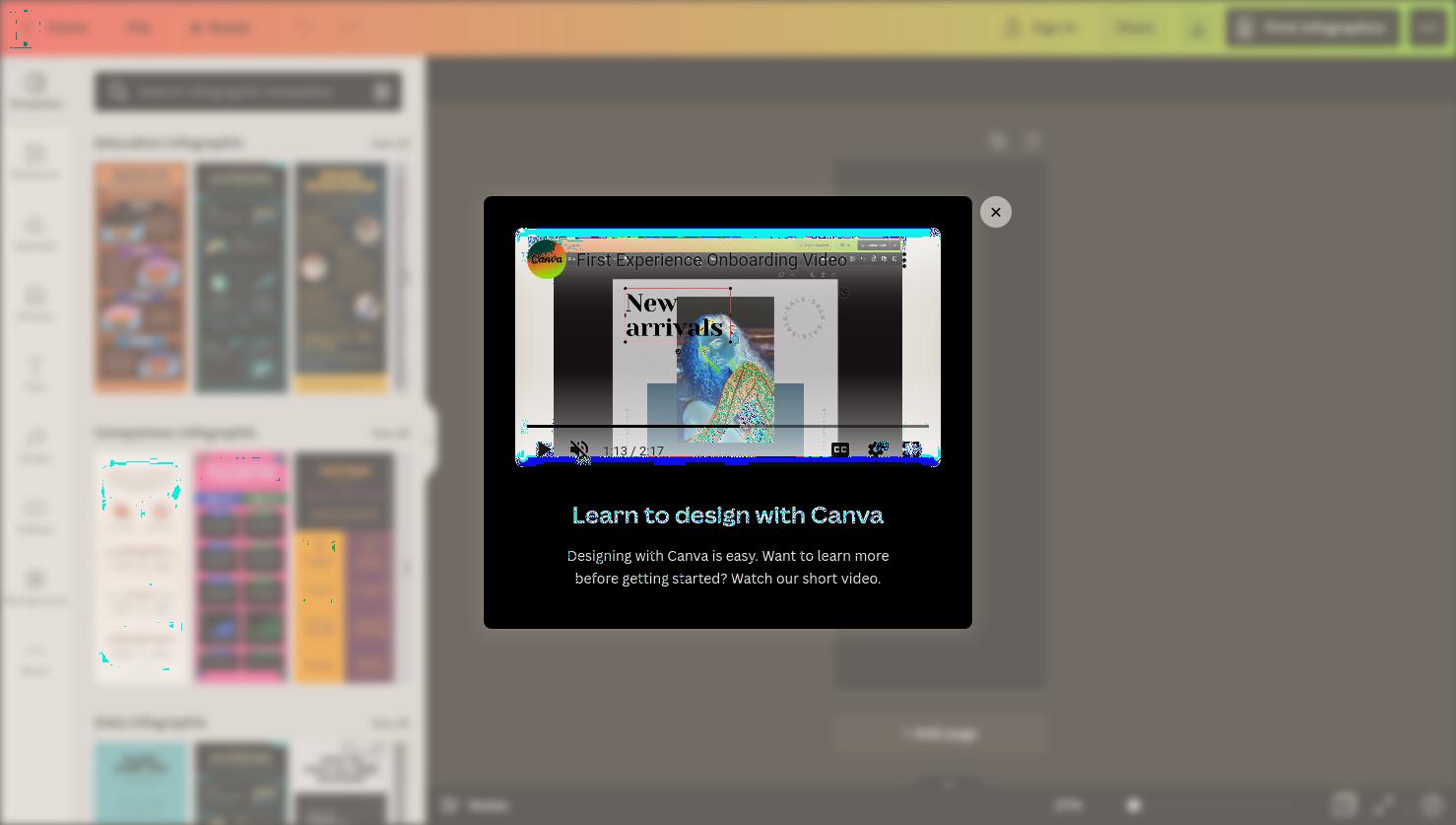1456x825 pixels.
Task: Open the First Experience Onboarding Video title link
Action: (x=711, y=260)
